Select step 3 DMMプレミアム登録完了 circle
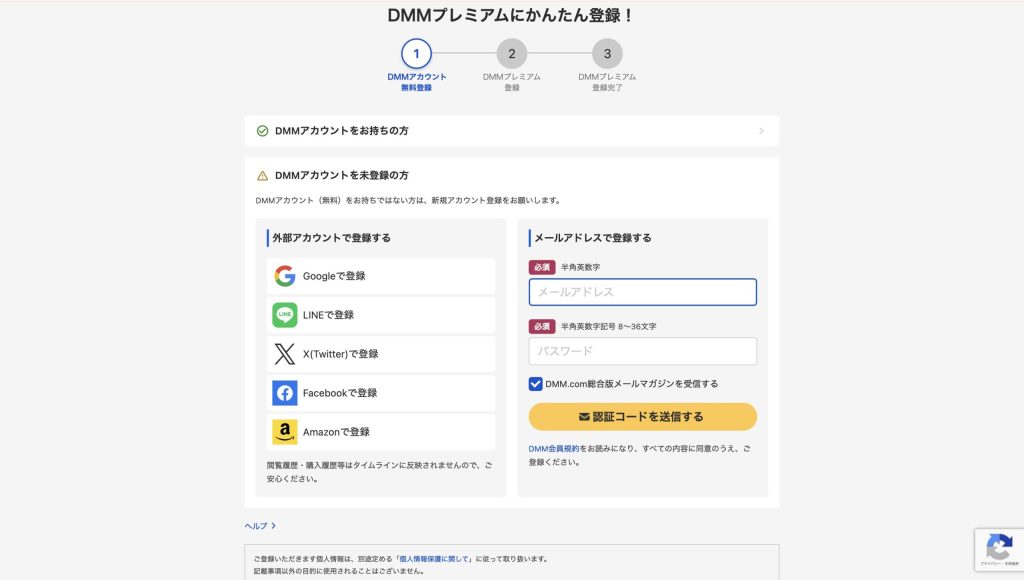The height and width of the screenshot is (580, 1024). [607, 54]
